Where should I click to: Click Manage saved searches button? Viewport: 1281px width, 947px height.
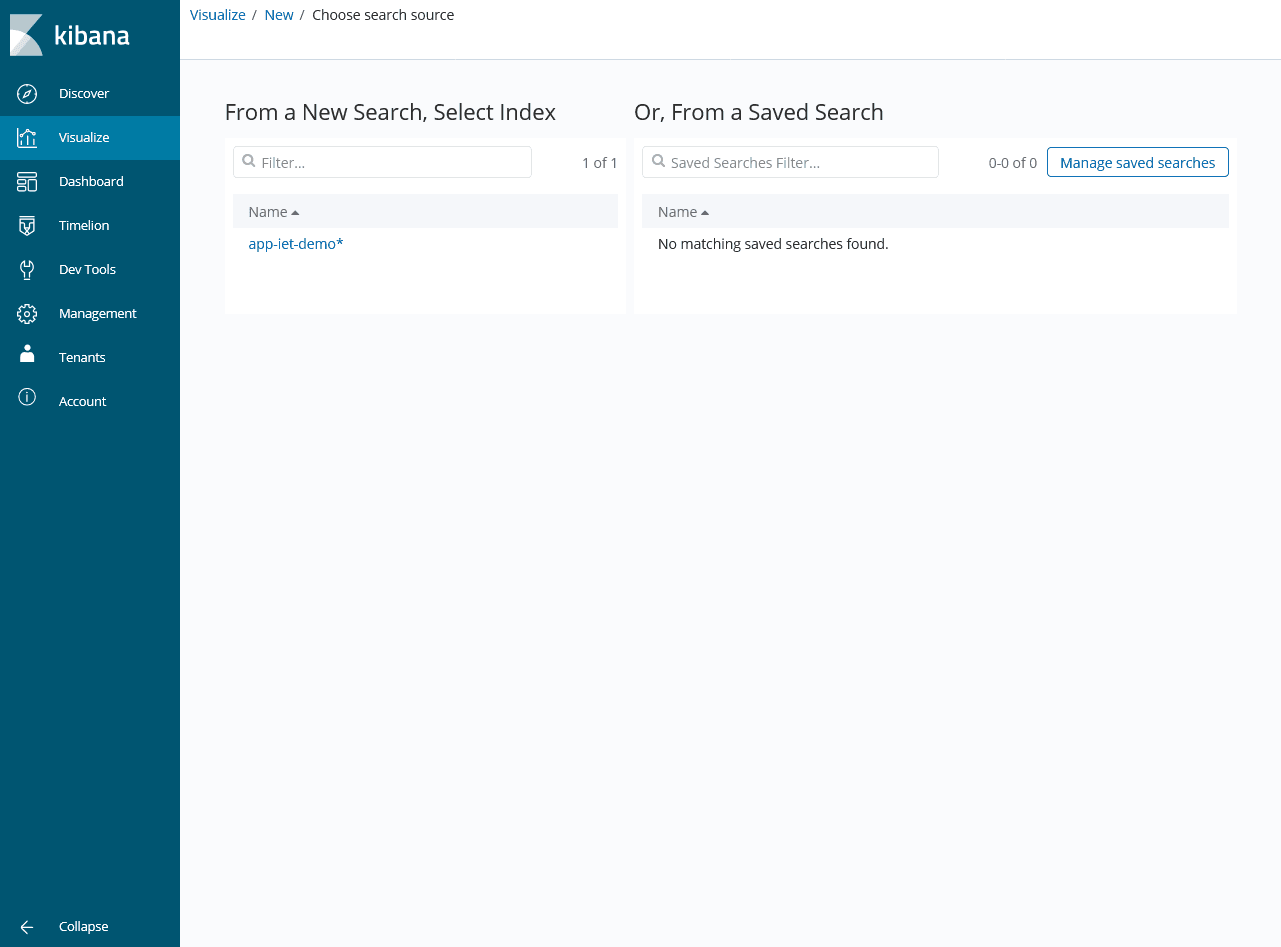point(1137,163)
